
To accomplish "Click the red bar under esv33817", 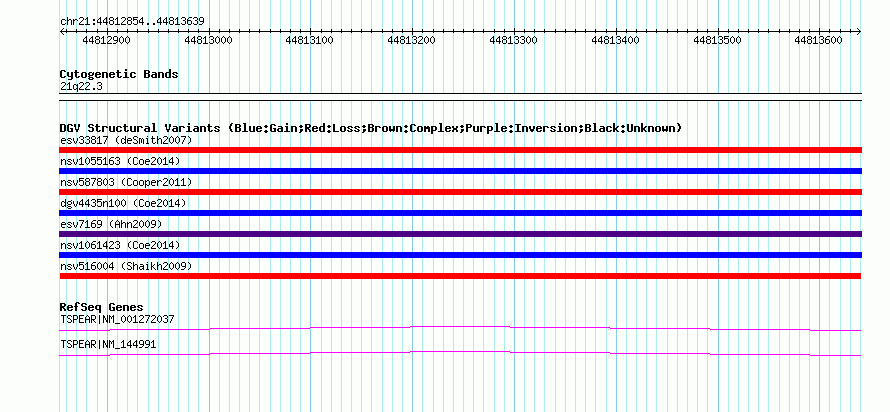I will coord(460,150).
